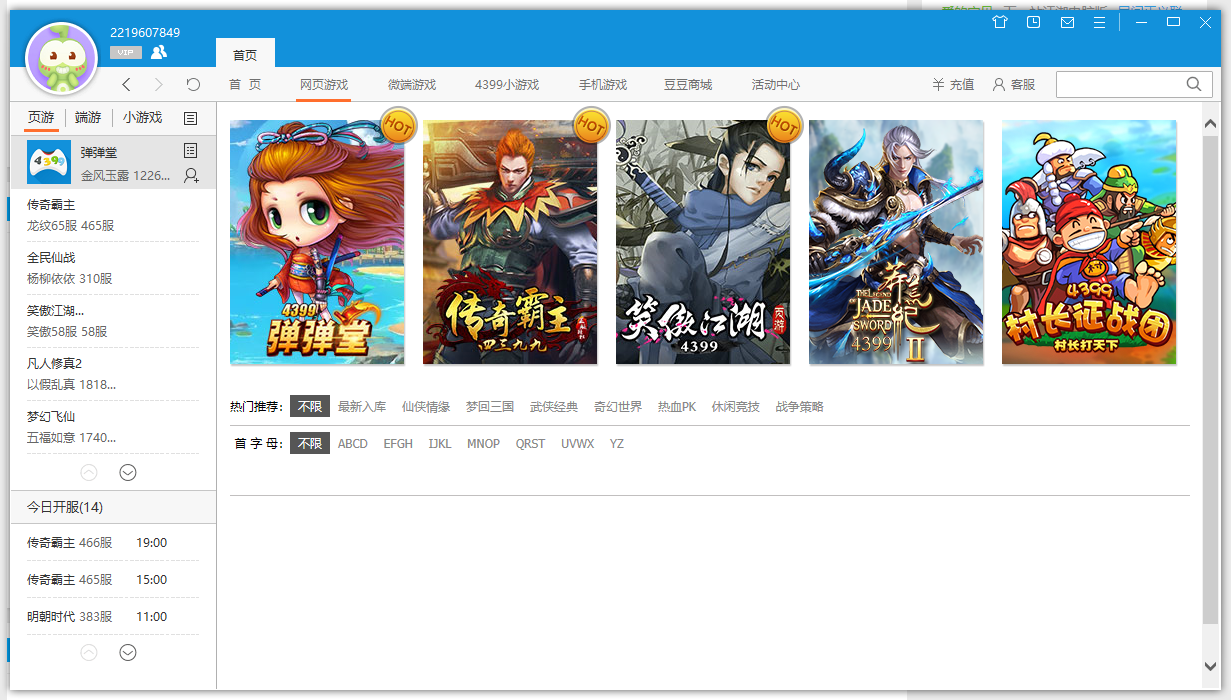Refresh the page with reload icon
Screen dimensions: 1231x700
pos(193,85)
